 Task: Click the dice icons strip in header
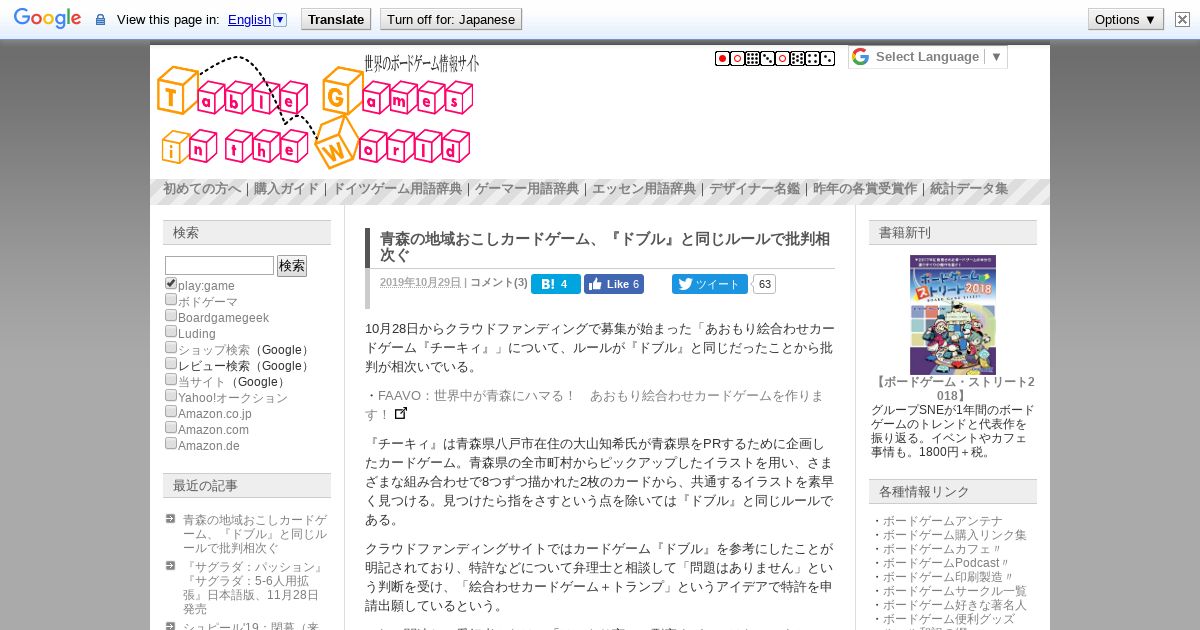pos(775,59)
